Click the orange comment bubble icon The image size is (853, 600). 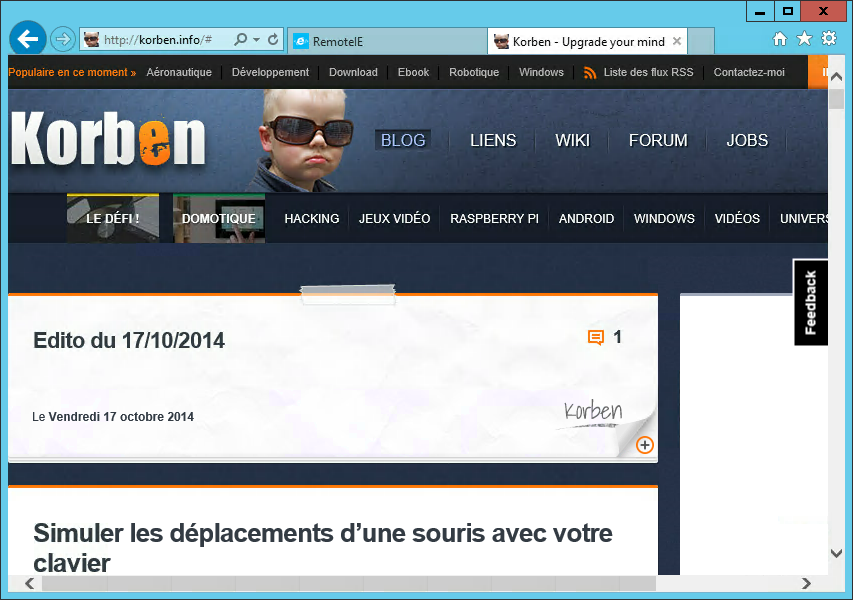pos(596,338)
